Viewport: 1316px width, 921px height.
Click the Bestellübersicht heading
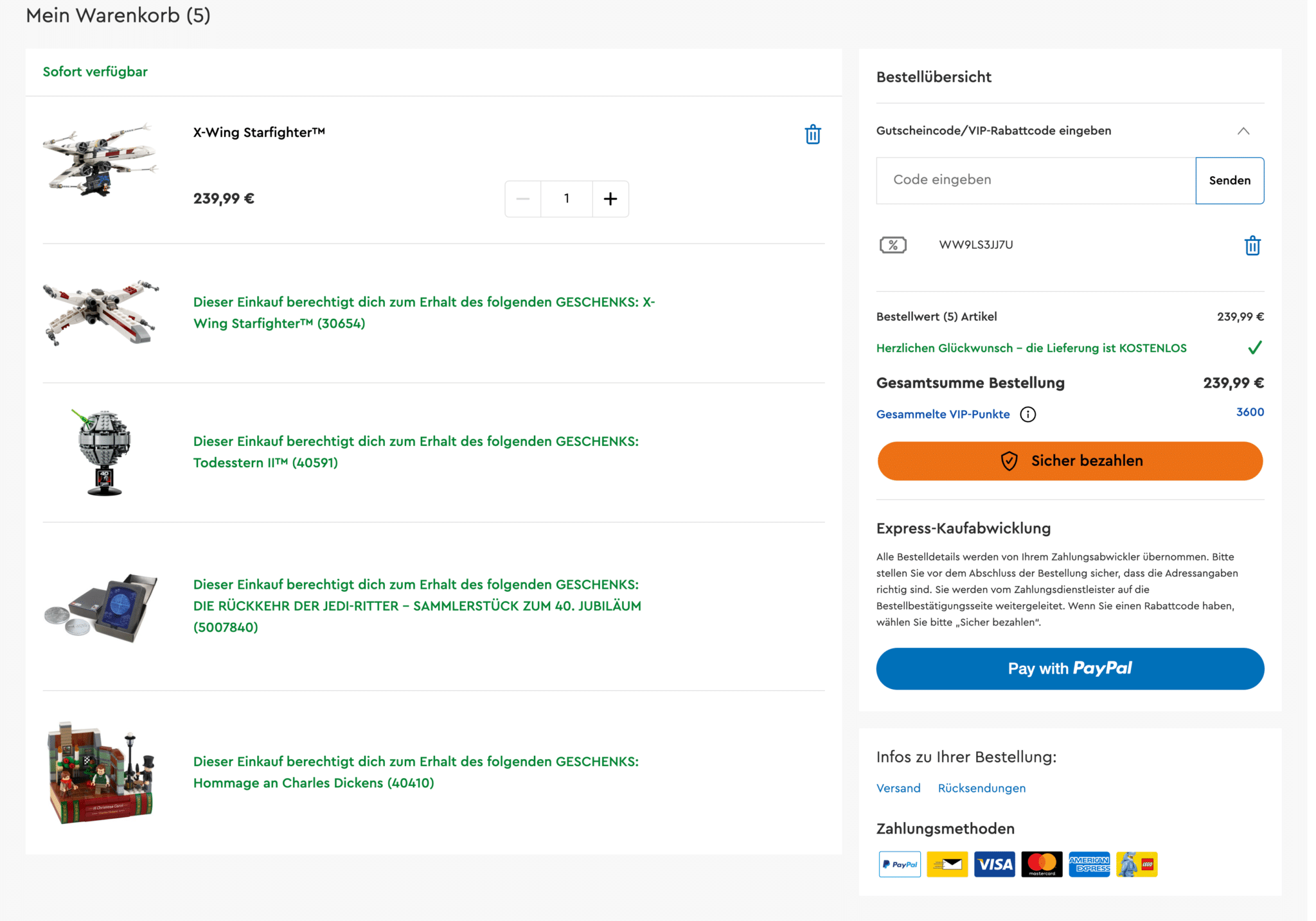934,77
